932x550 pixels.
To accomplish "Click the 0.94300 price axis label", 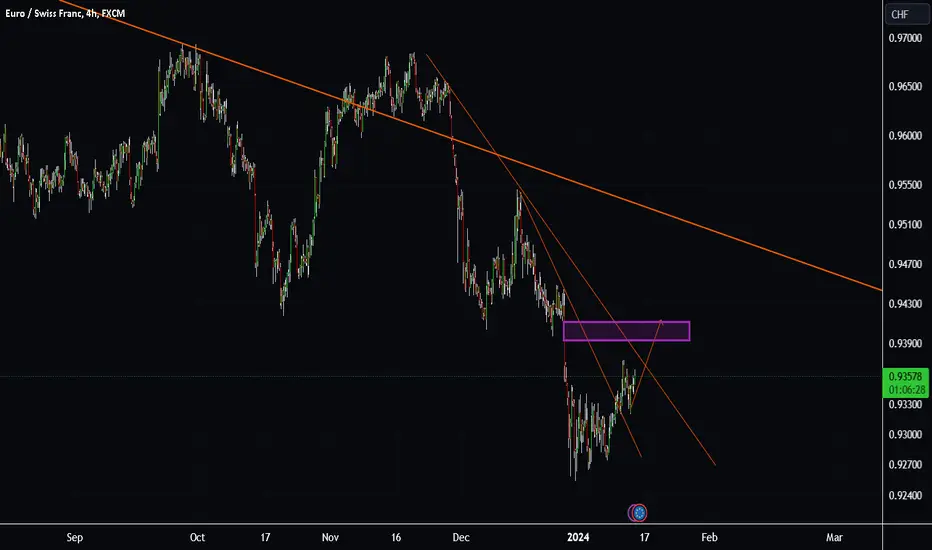I will point(905,304).
